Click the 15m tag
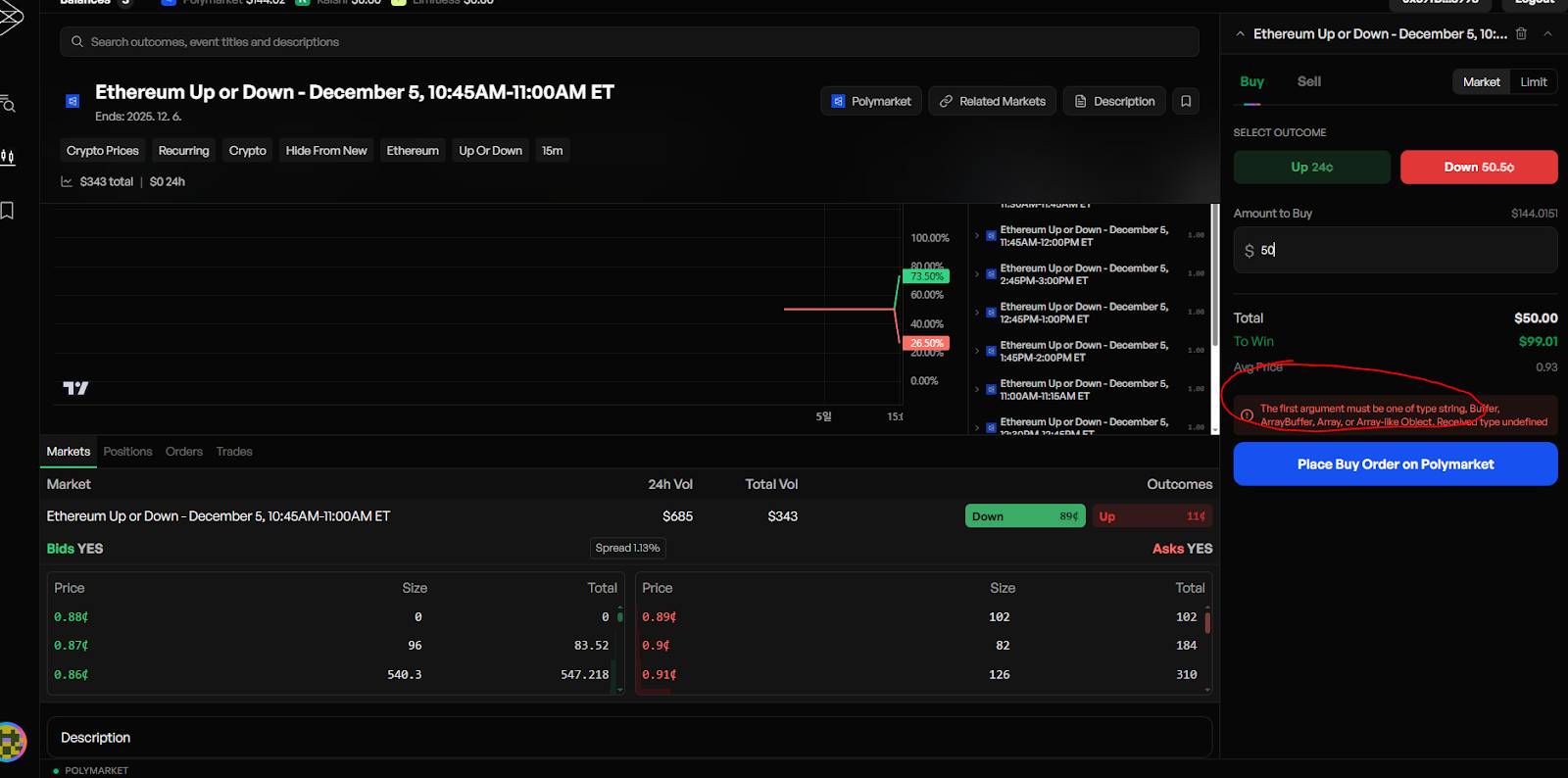The width and height of the screenshot is (1568, 778). 553,151
